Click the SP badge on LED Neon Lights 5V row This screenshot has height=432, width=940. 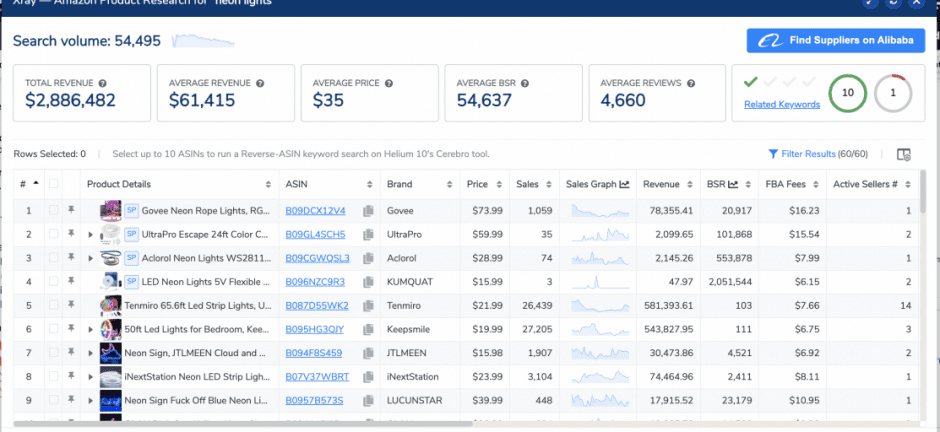click(132, 282)
